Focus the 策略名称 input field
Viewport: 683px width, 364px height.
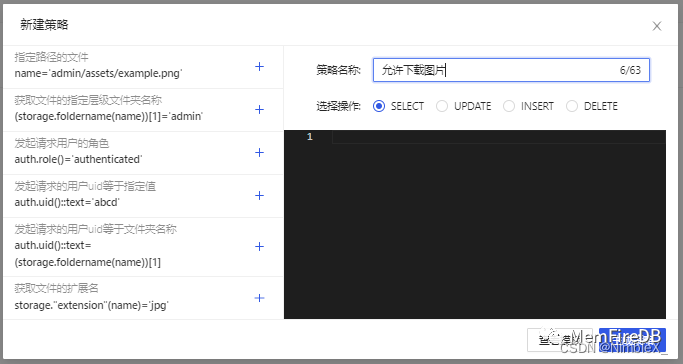point(511,70)
